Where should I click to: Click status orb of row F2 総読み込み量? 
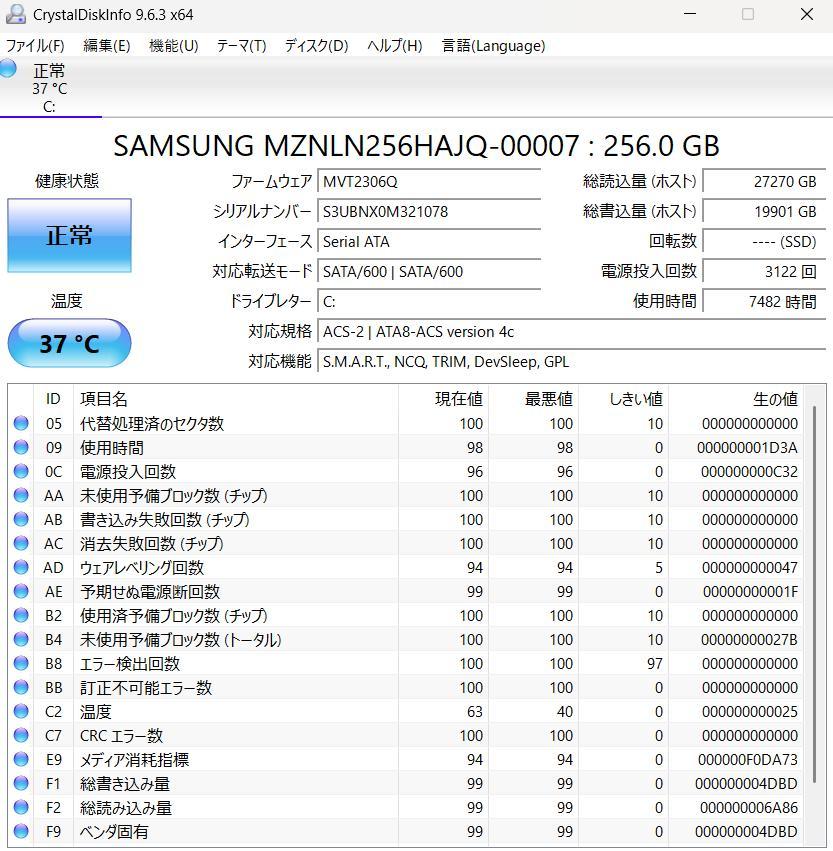21,807
